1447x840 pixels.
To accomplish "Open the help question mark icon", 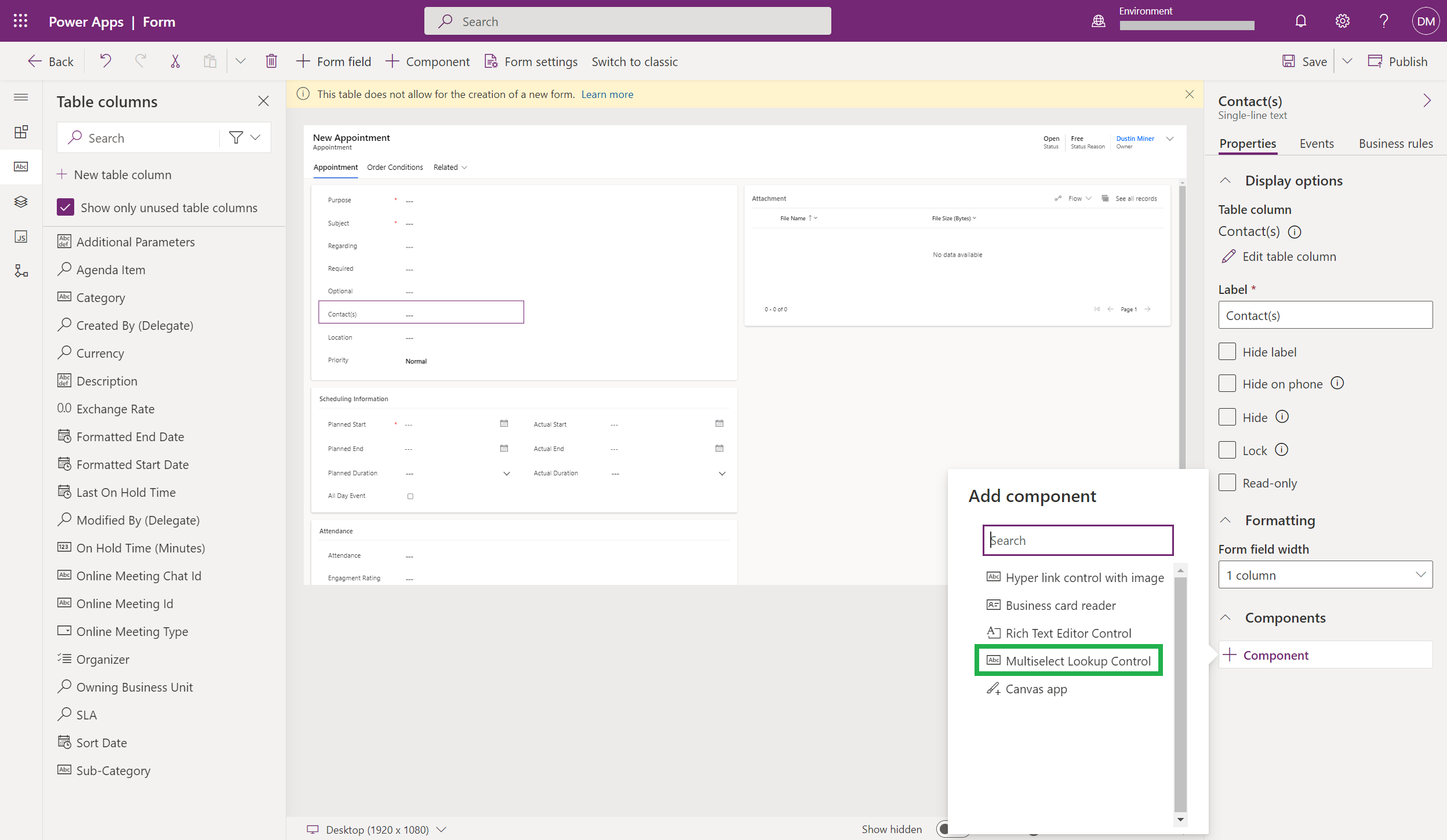I will tap(1384, 21).
